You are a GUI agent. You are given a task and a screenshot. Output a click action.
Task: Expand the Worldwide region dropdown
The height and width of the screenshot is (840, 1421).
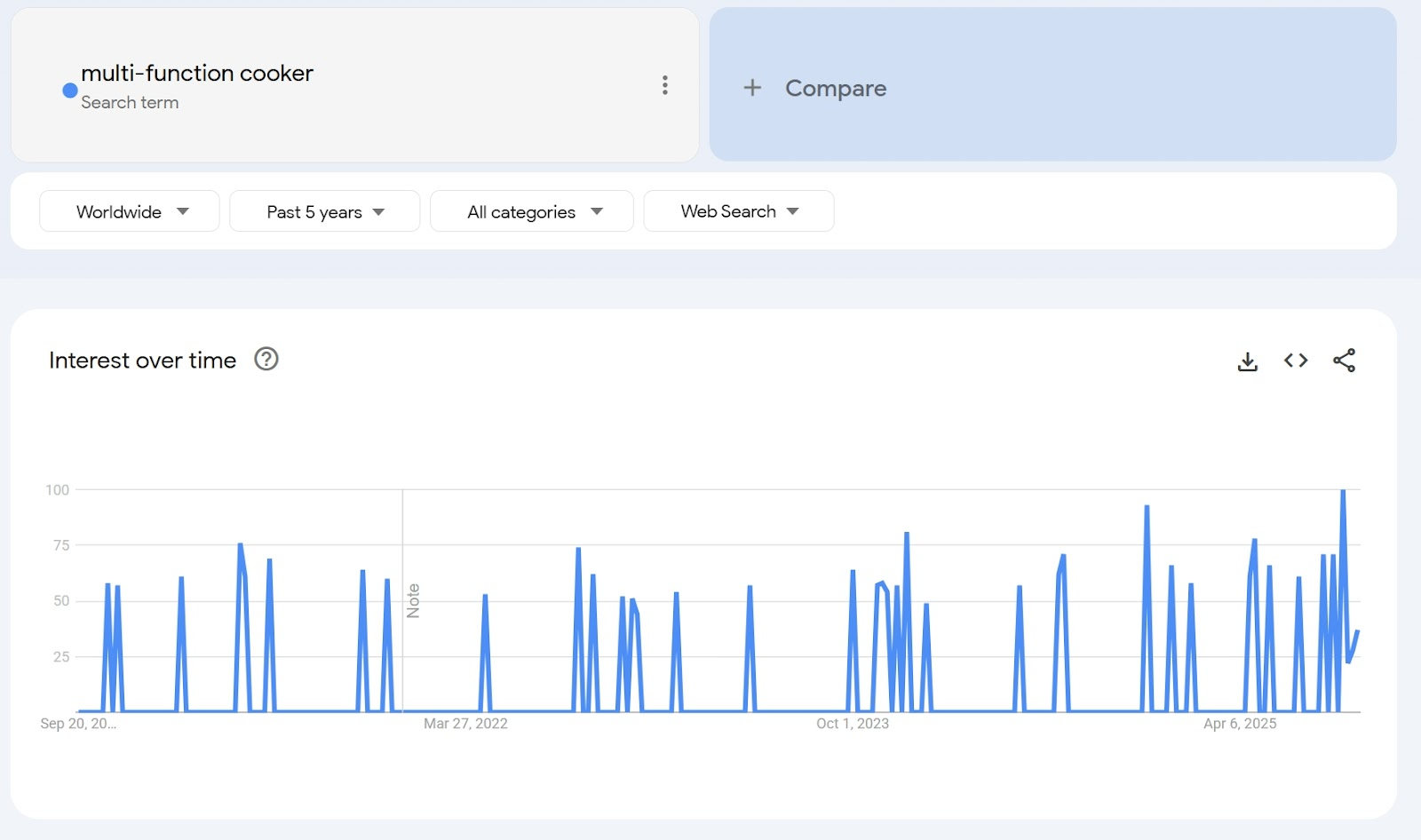coord(130,211)
